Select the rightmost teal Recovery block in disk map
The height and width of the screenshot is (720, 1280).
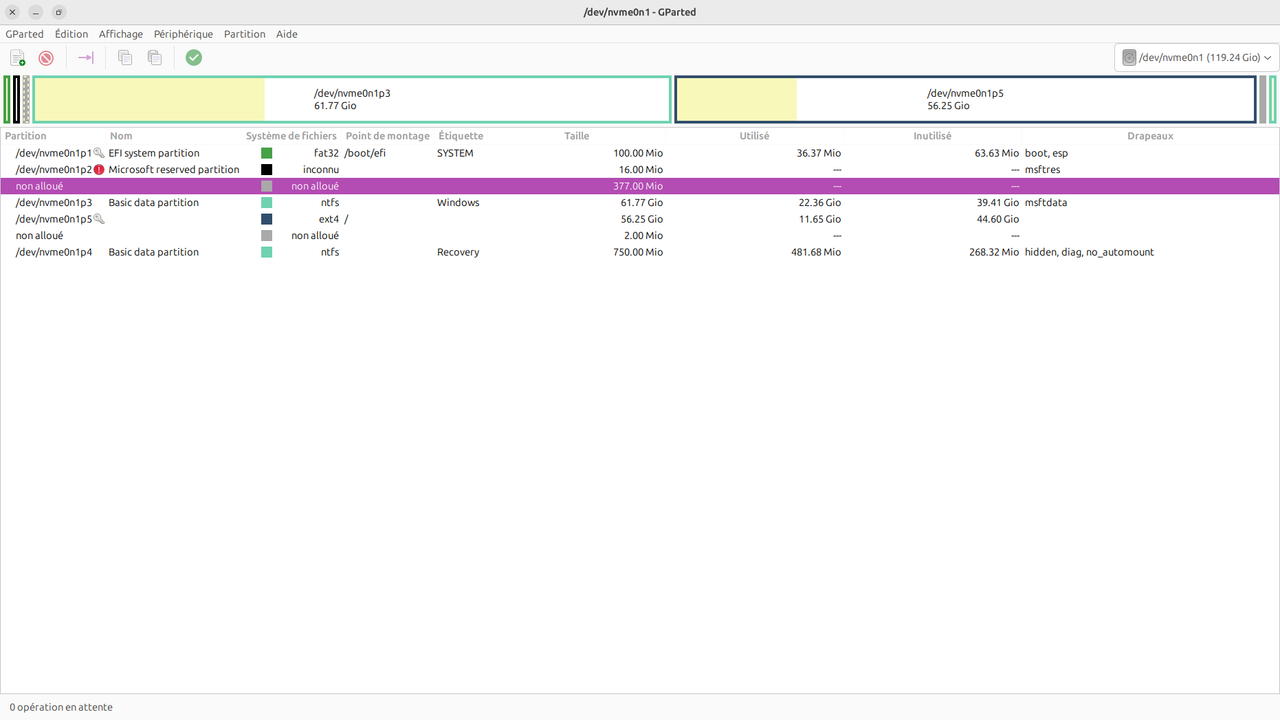[1273, 99]
